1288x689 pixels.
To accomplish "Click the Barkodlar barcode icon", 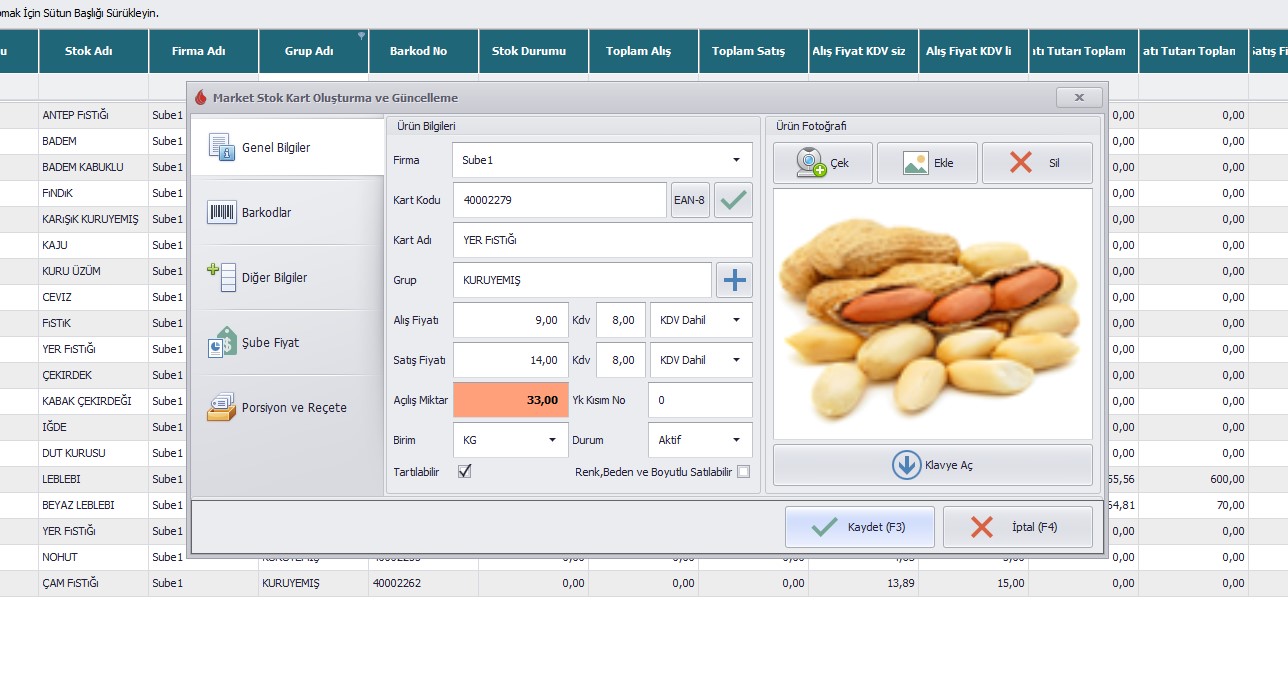I will pos(221,212).
